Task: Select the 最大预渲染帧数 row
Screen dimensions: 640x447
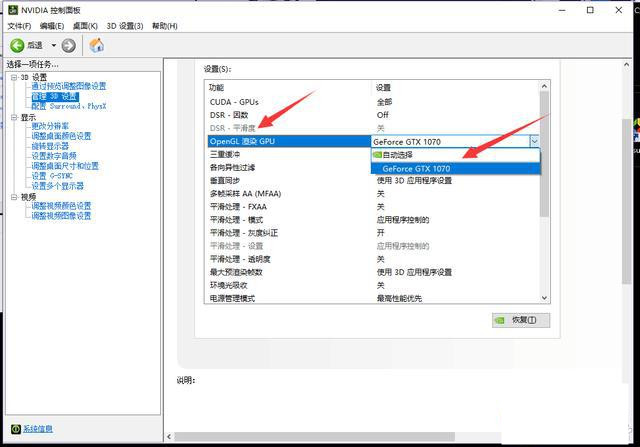Action: (373, 272)
